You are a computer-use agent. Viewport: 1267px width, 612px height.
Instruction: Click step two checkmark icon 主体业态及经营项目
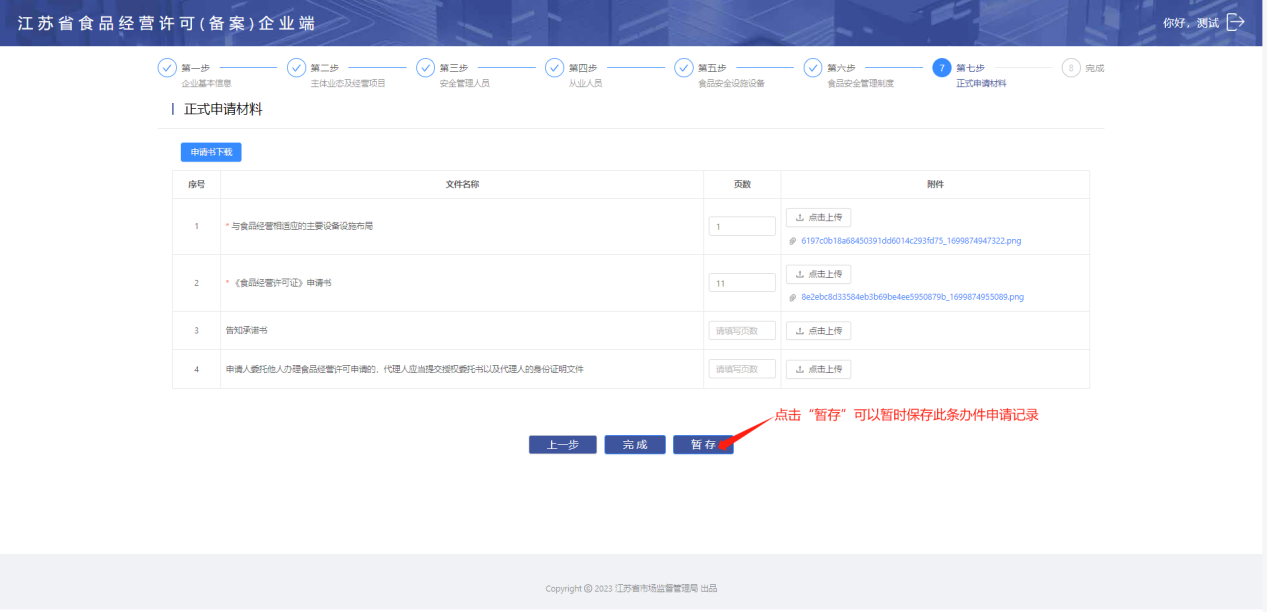pyautogui.click(x=296, y=68)
